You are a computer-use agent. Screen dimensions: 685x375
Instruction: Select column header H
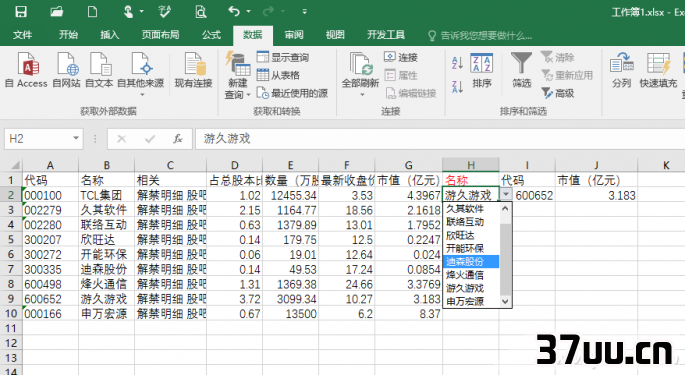coord(471,165)
